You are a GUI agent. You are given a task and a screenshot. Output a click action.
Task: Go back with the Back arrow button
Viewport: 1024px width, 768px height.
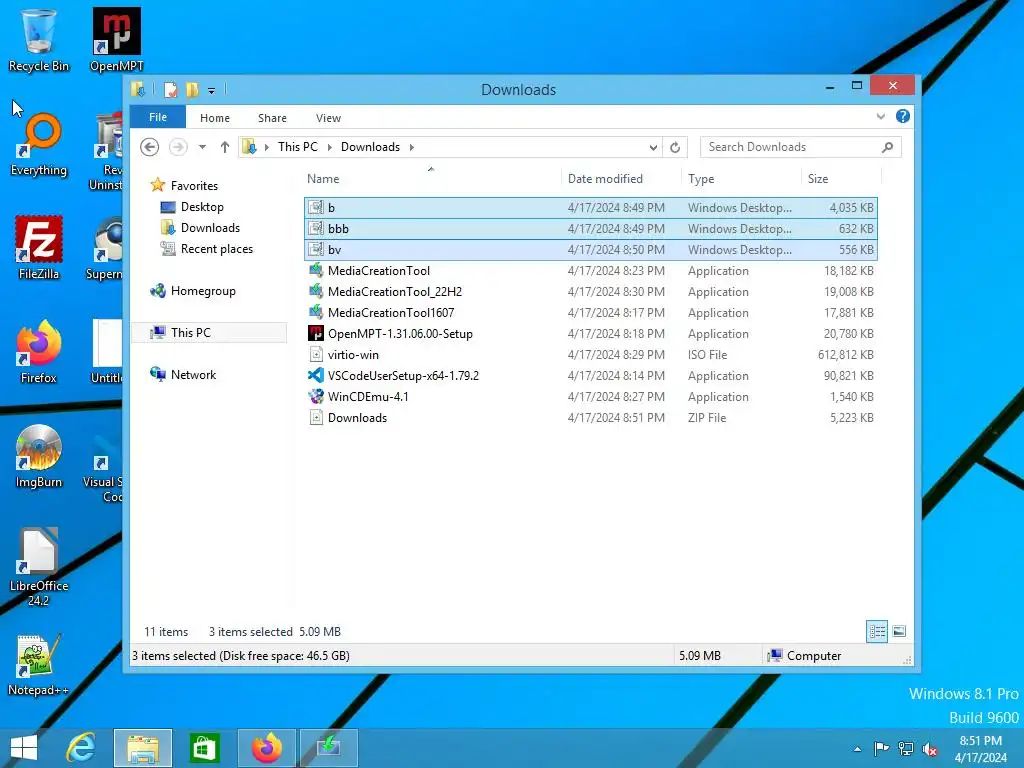150,147
